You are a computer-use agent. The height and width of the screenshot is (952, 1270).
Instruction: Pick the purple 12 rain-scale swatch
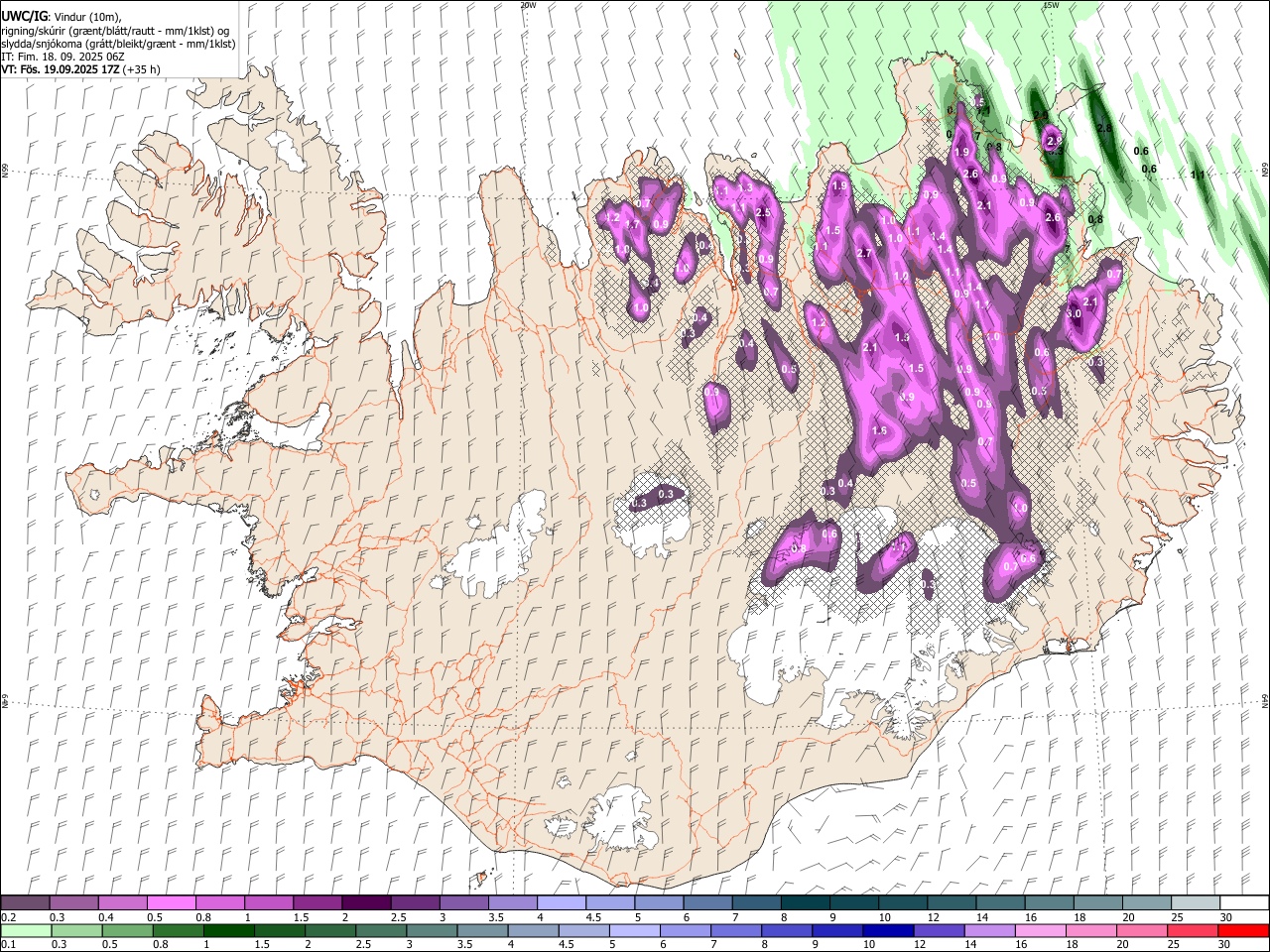point(939,931)
